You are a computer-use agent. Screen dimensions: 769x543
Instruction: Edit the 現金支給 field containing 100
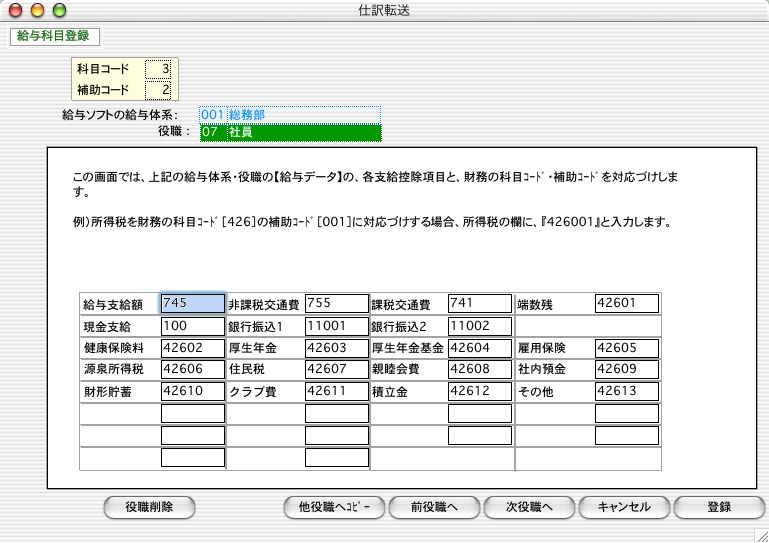pos(192,326)
